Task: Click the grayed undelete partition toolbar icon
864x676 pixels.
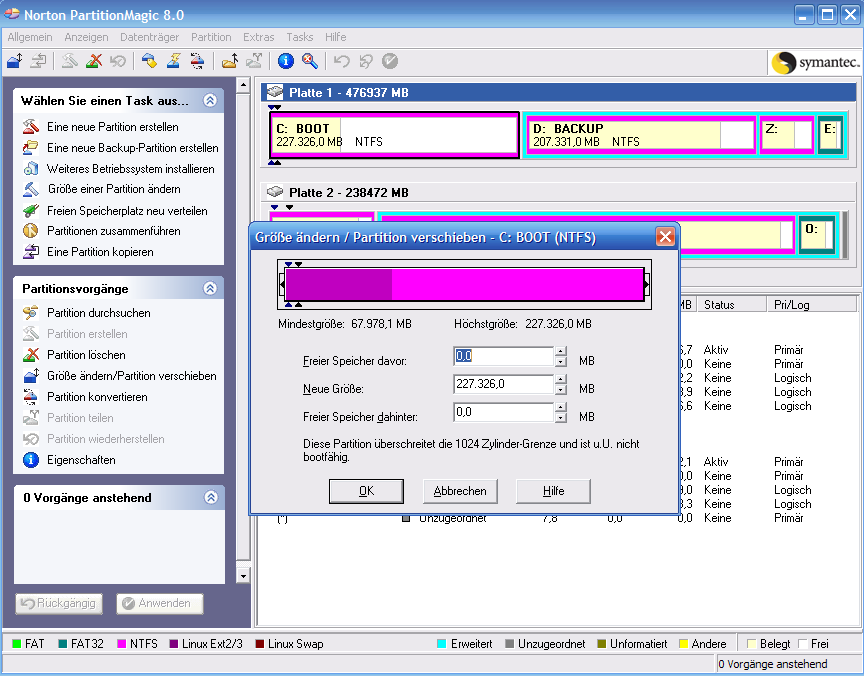Action: click(118, 61)
